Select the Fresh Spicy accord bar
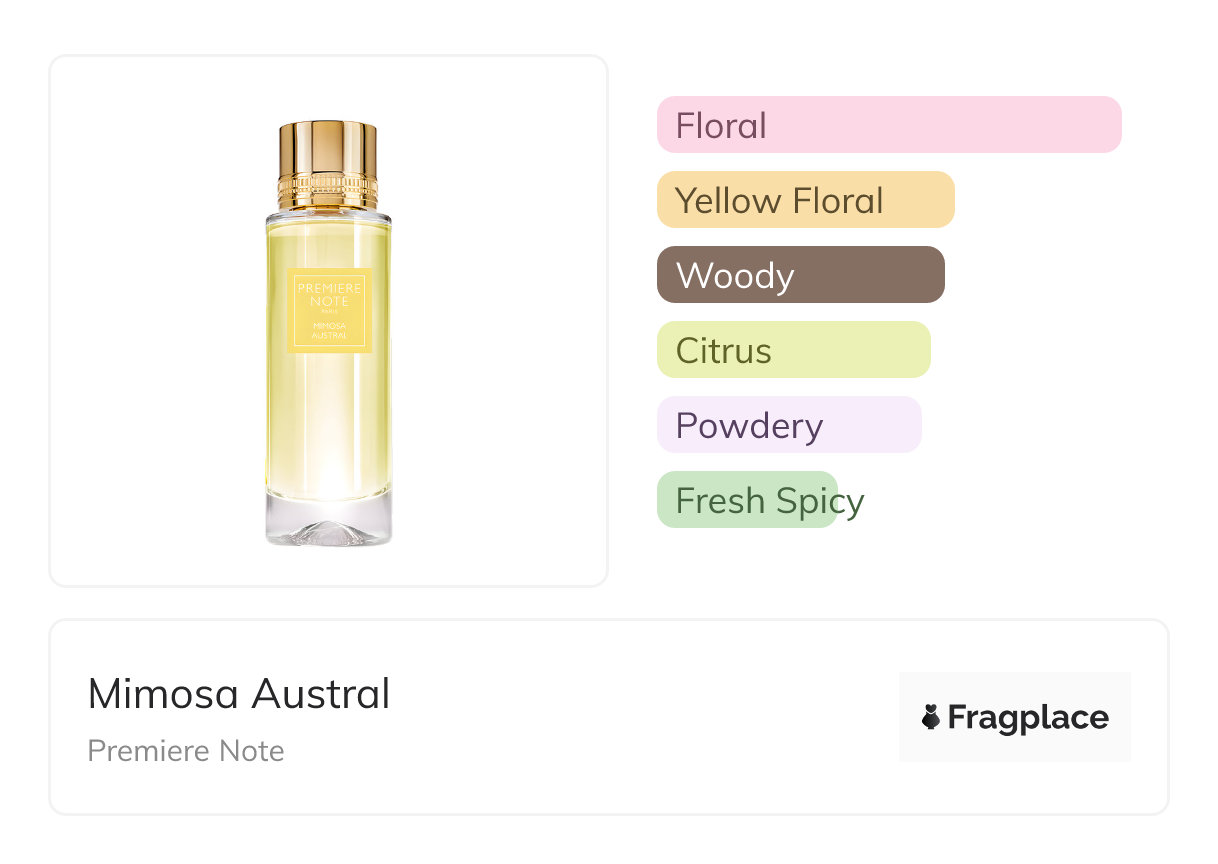Screen dimensions: 1218x864 pos(747,500)
